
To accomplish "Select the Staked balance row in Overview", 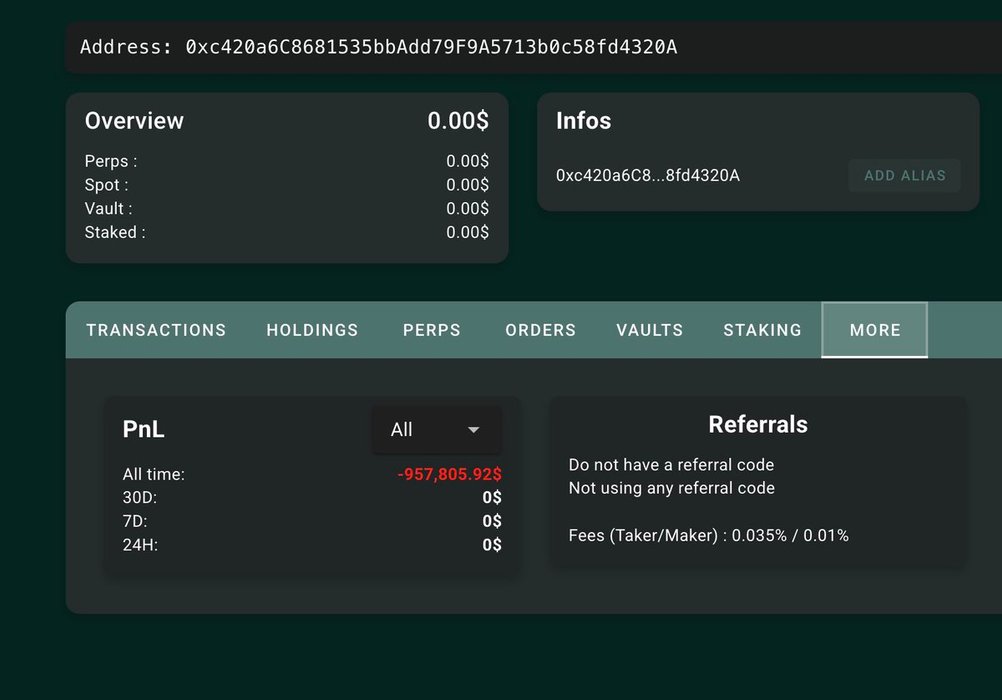I will pos(286,232).
